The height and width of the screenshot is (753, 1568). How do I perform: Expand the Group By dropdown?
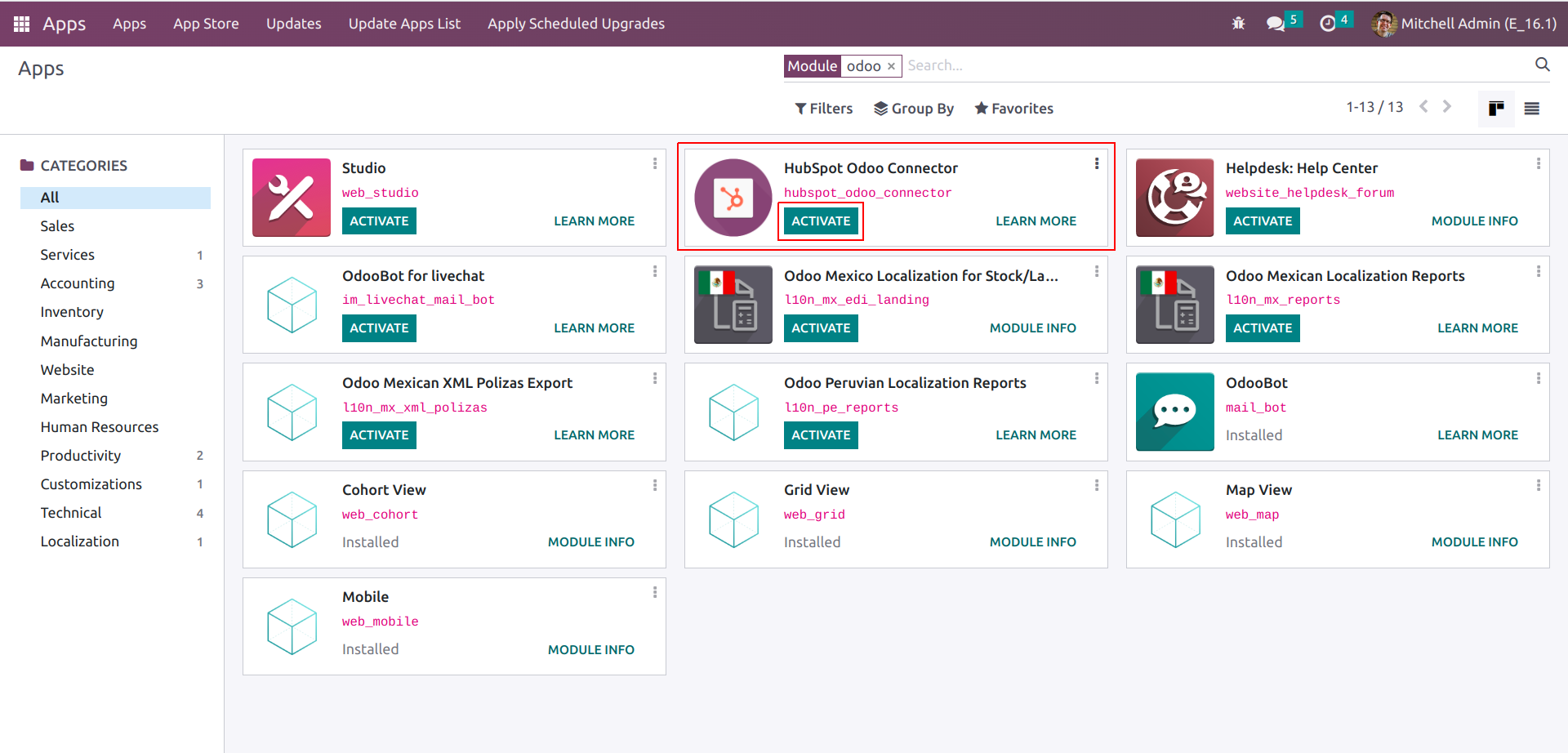(914, 109)
